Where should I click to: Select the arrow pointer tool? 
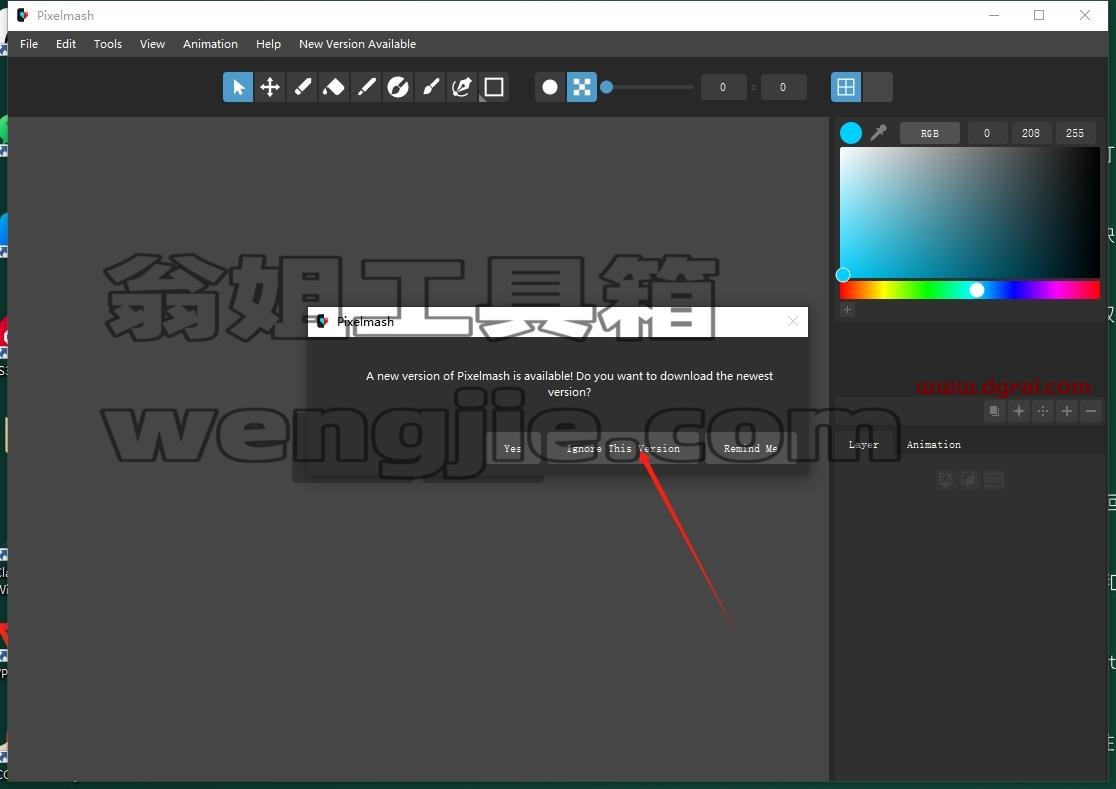tap(238, 87)
